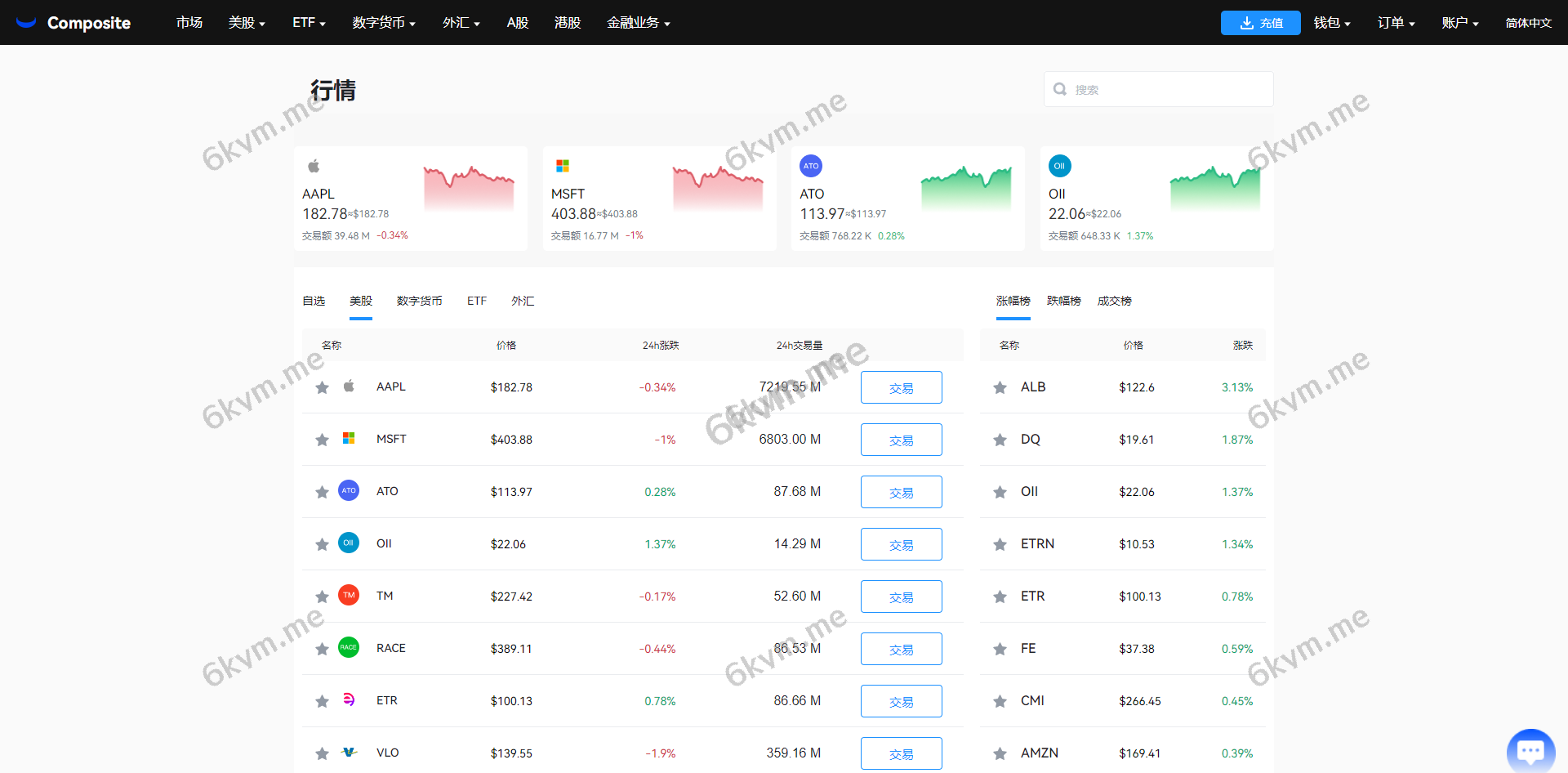Viewport: 1568px width, 773px height.
Task: Click the VLO stock icon
Action: 349,753
